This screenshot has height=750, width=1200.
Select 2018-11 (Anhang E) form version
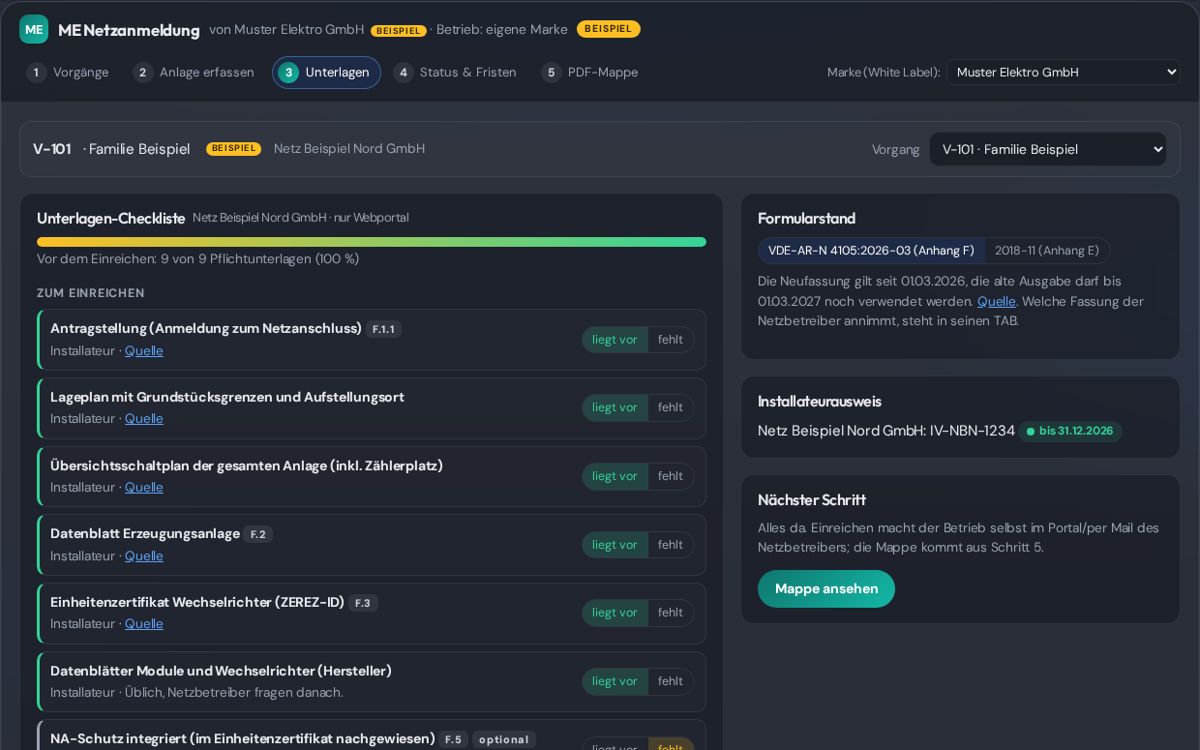pos(1047,251)
